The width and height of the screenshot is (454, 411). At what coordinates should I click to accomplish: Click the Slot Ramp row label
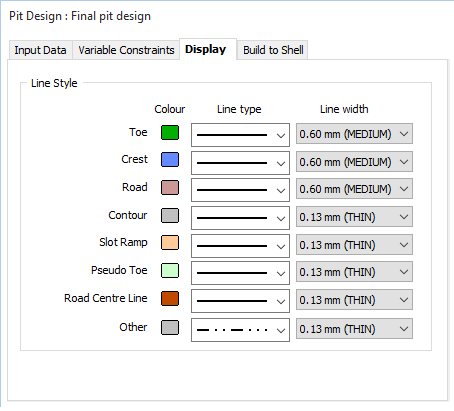click(x=123, y=242)
